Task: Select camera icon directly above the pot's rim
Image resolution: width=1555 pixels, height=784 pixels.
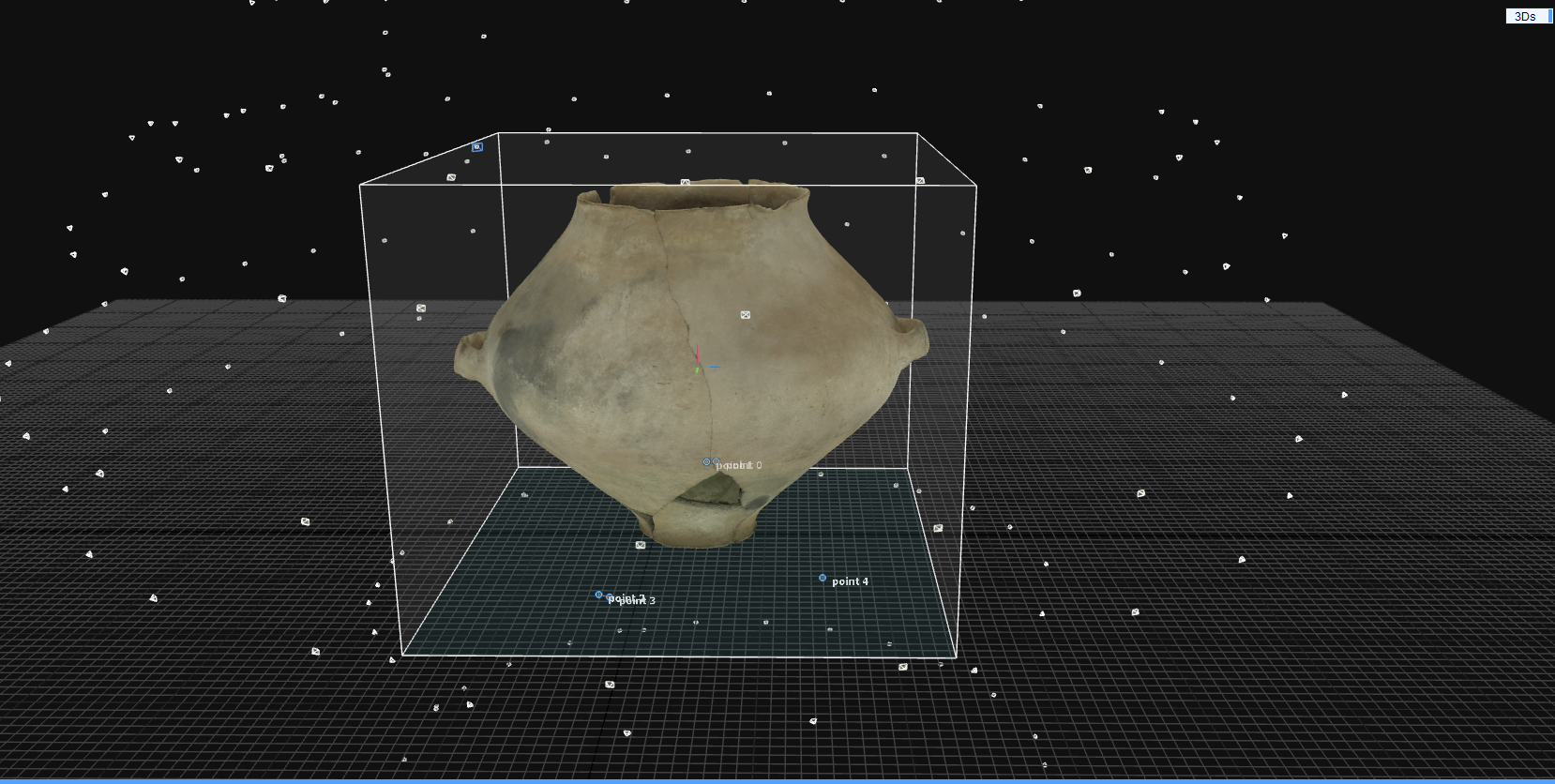Action: click(686, 182)
